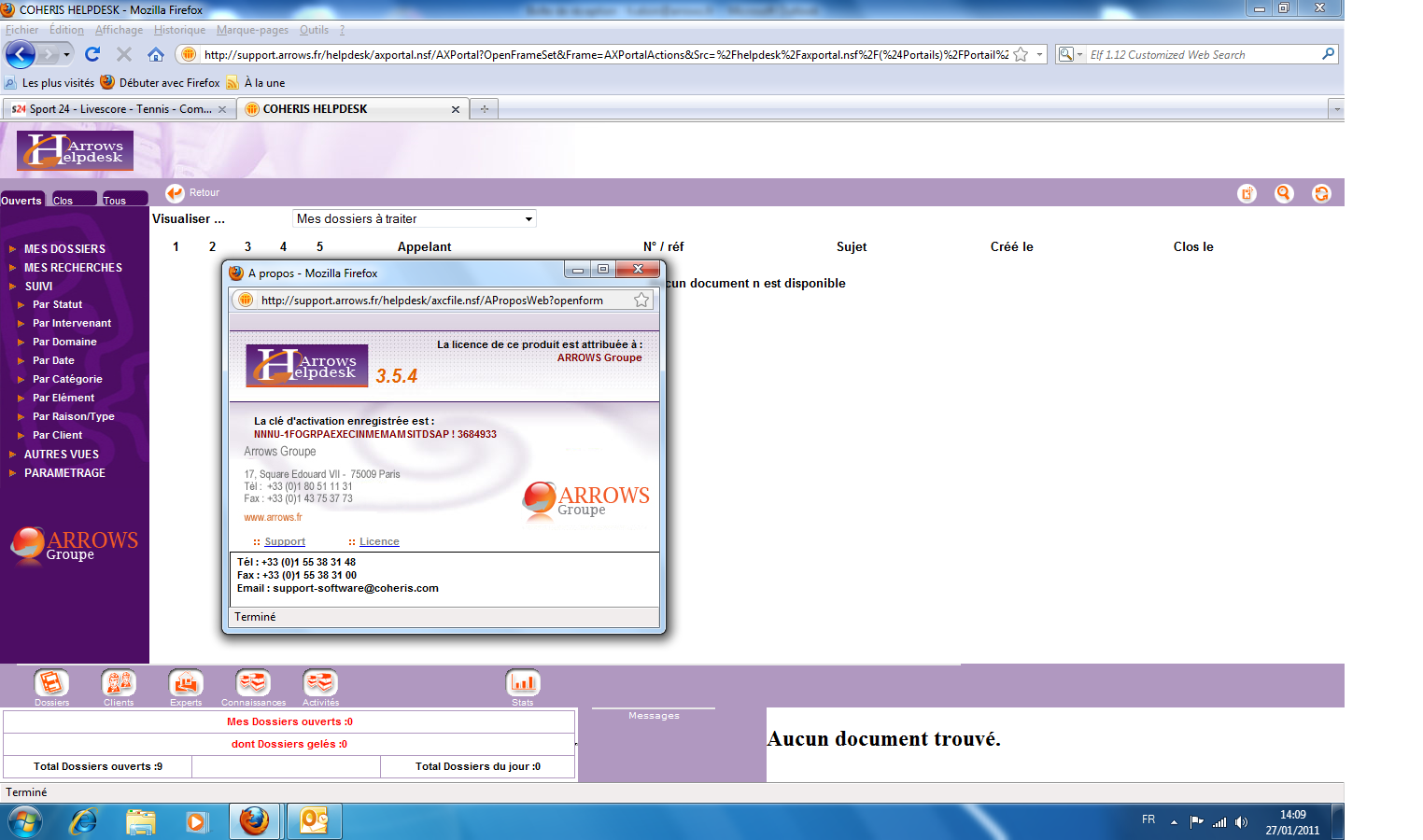Click Firefox forward navigation button

click(48, 54)
